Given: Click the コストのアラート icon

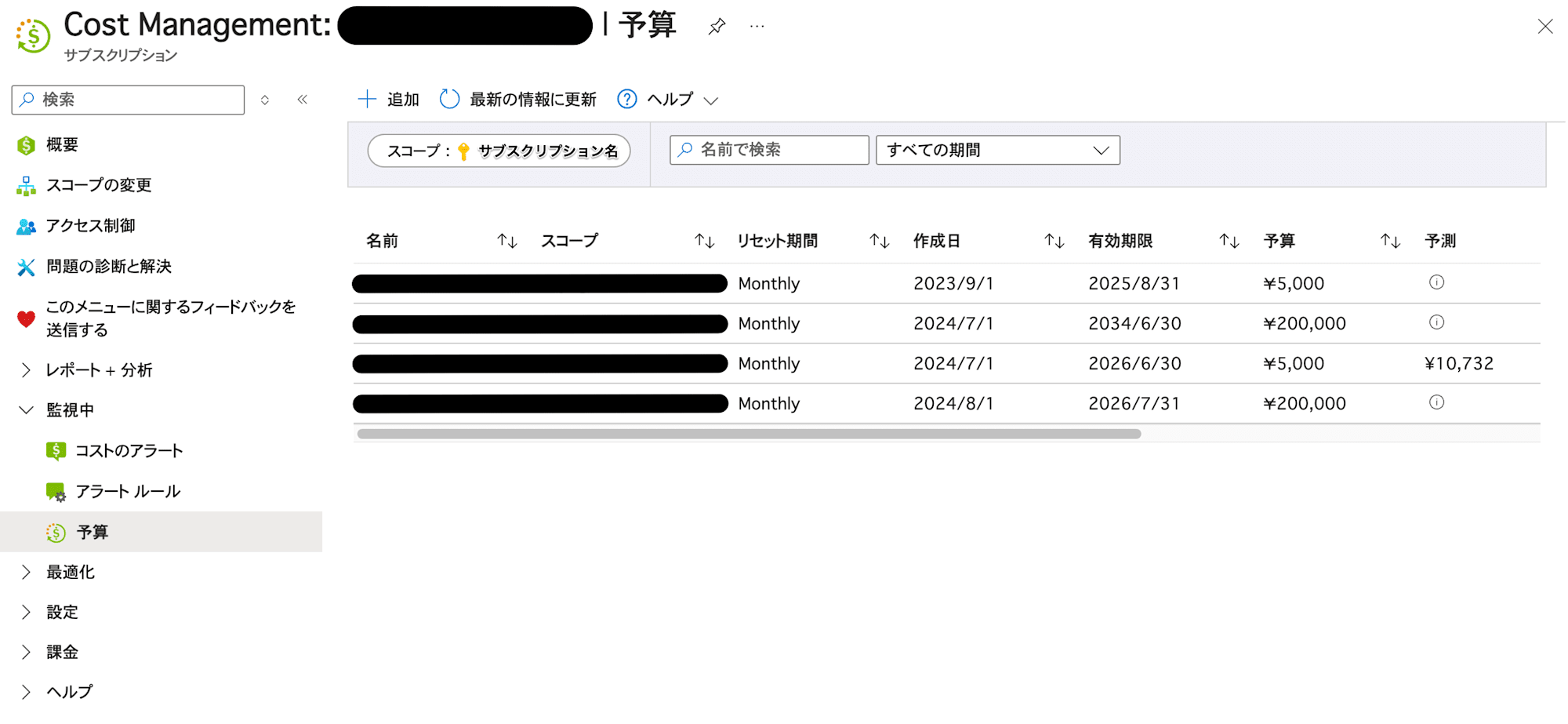Looking at the screenshot, I should tap(56, 451).
